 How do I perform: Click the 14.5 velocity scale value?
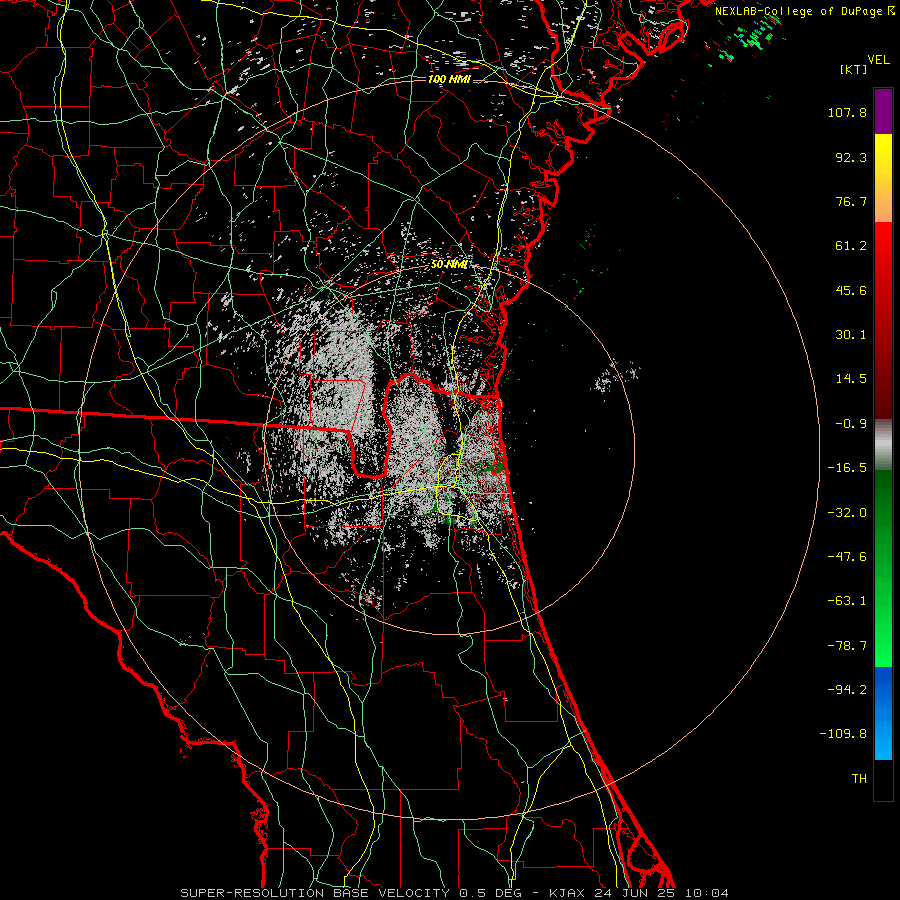coord(851,379)
